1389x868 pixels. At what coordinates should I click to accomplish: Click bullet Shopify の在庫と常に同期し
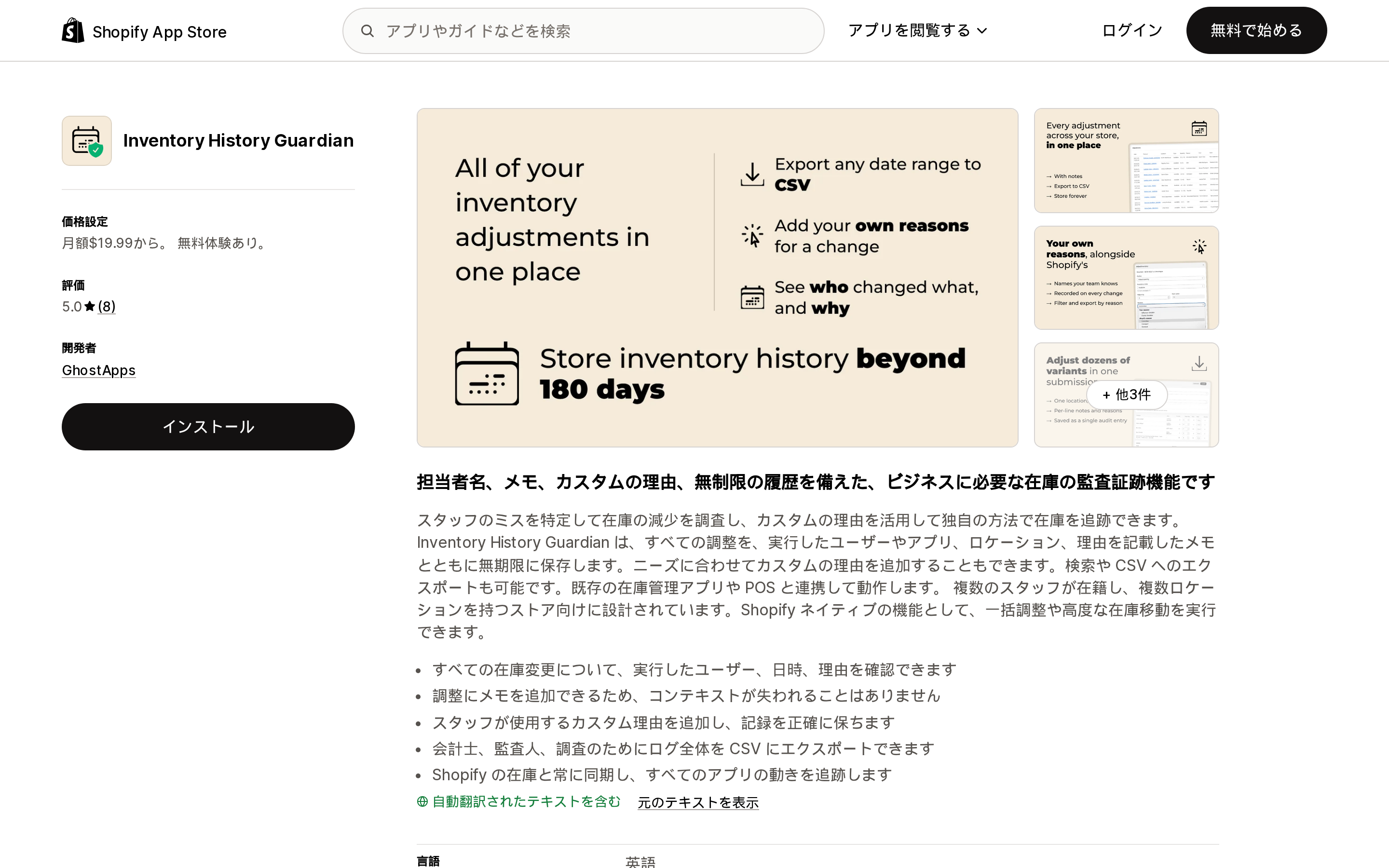[662, 775]
